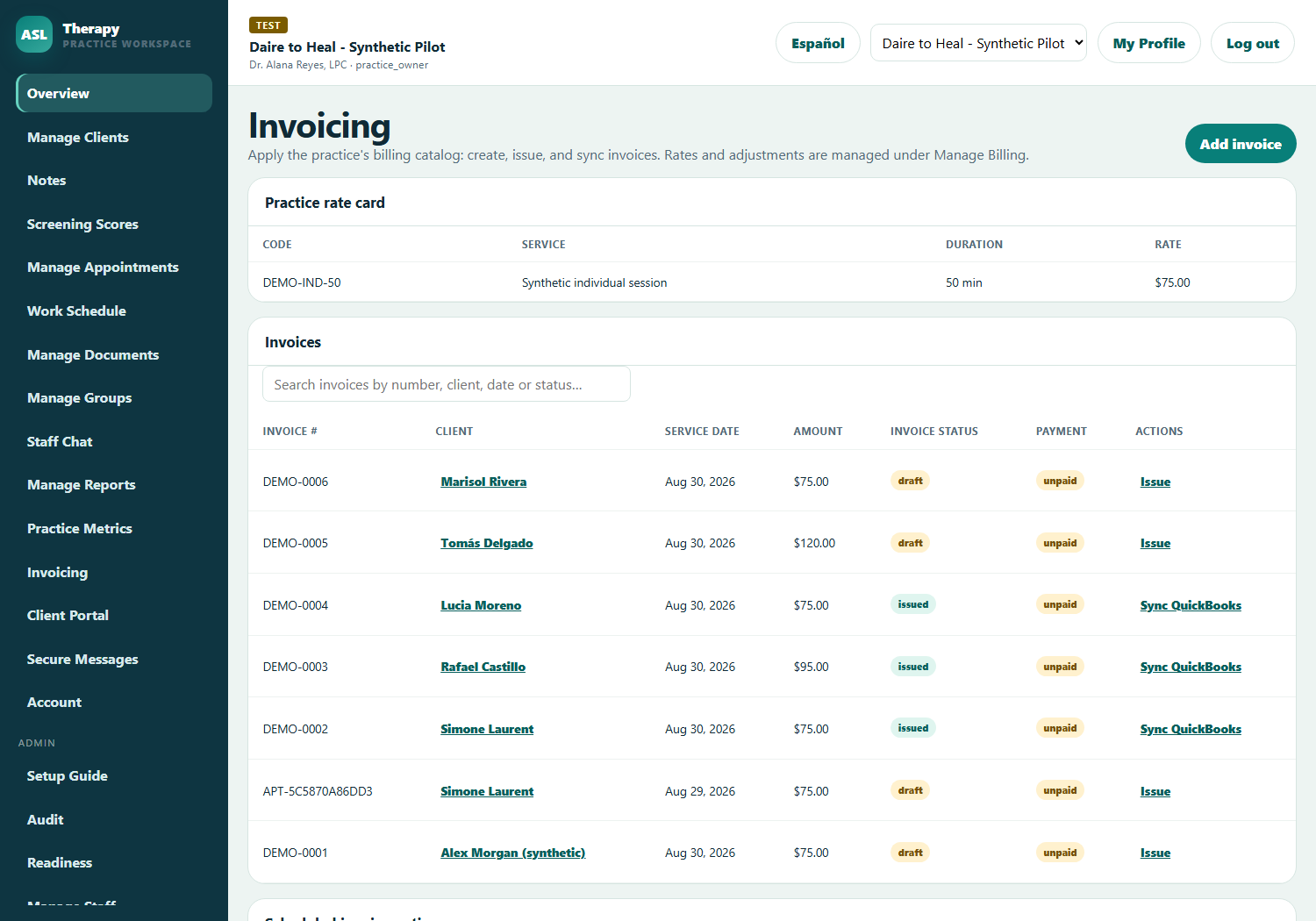Open Secure Messages
This screenshot has width=1316, height=921.
click(x=114, y=659)
